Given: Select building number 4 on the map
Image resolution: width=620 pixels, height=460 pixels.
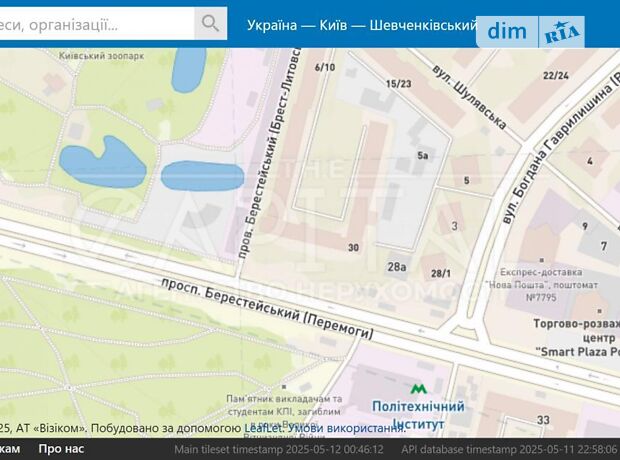Looking at the screenshot, I should click(x=590, y=161).
